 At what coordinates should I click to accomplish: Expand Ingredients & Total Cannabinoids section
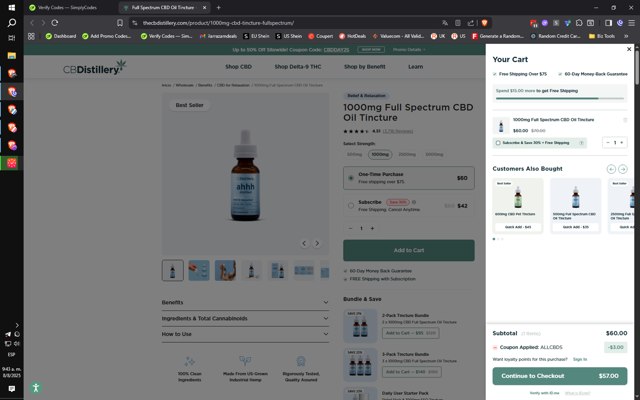[x=245, y=318]
